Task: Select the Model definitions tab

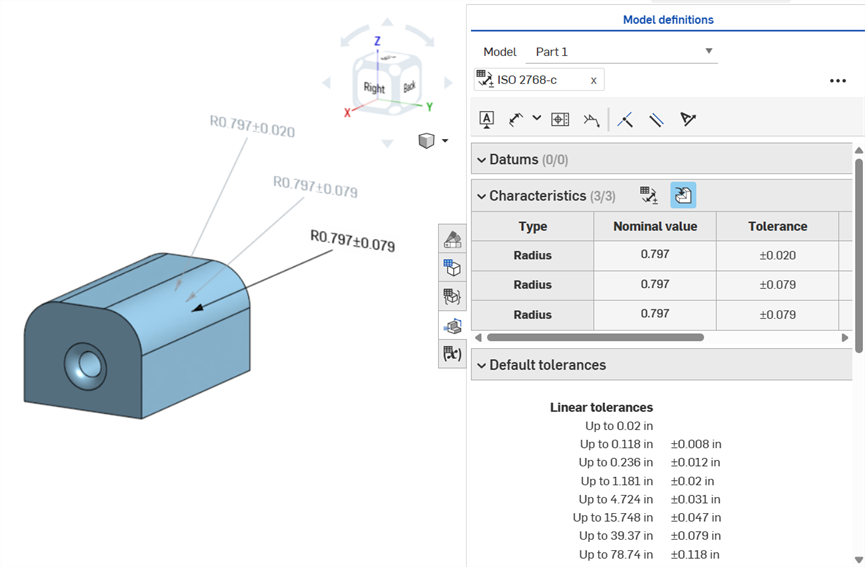Action: (x=668, y=20)
